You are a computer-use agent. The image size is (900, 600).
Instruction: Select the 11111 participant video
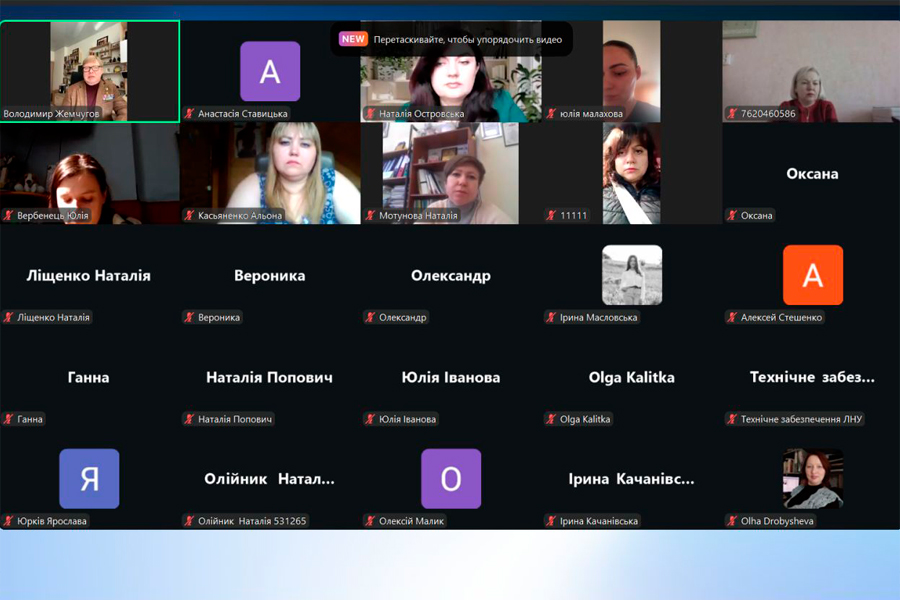pyautogui.click(x=631, y=173)
